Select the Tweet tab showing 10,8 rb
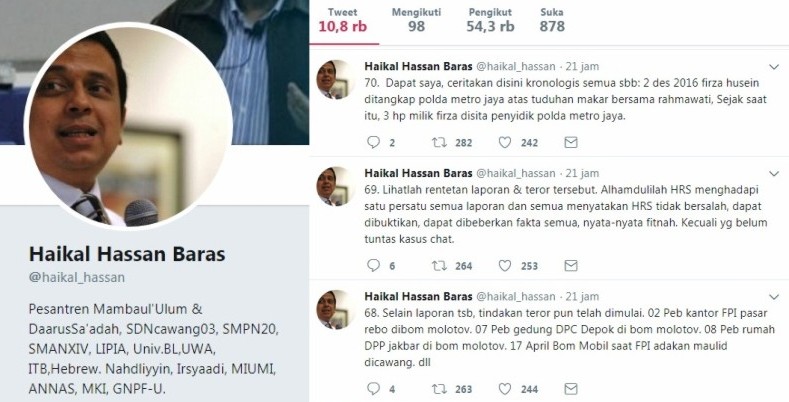 coord(343,21)
